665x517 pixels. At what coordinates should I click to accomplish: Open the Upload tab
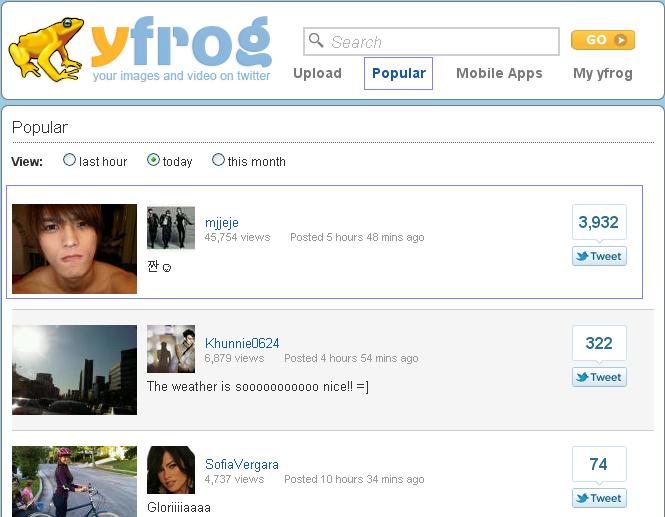[x=317, y=73]
